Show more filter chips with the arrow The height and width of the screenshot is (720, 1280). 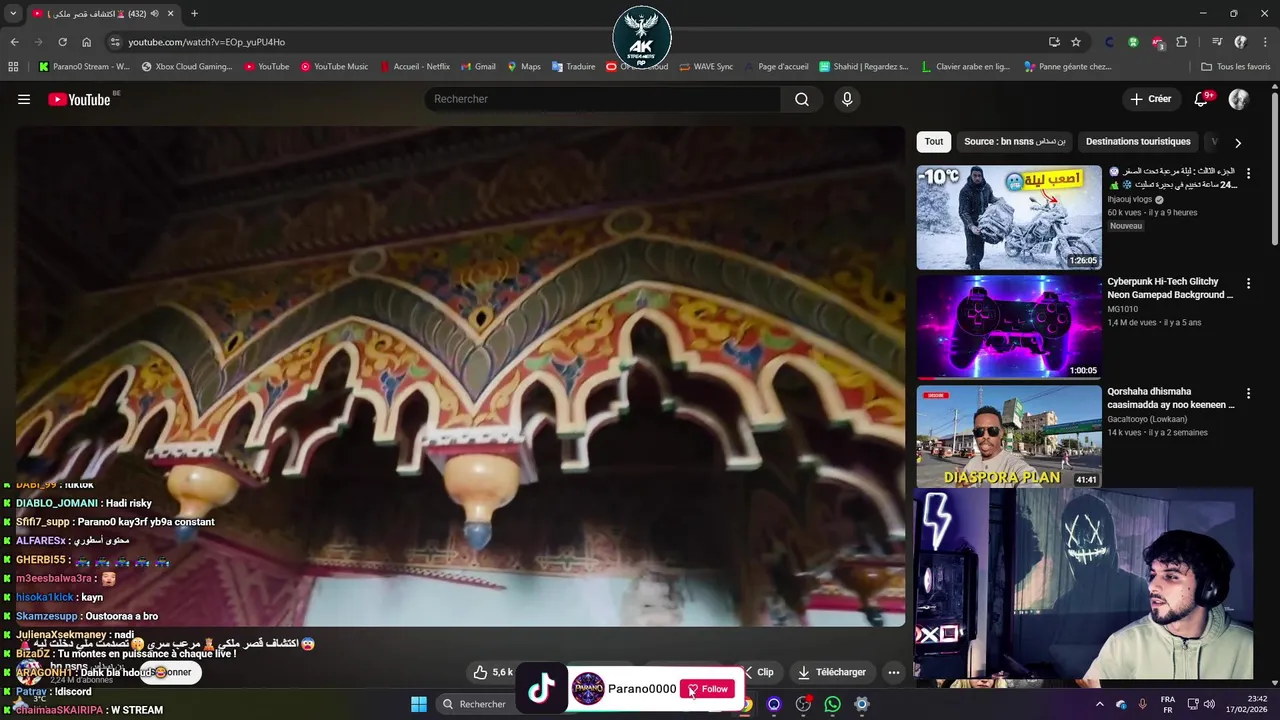pyautogui.click(x=1238, y=142)
